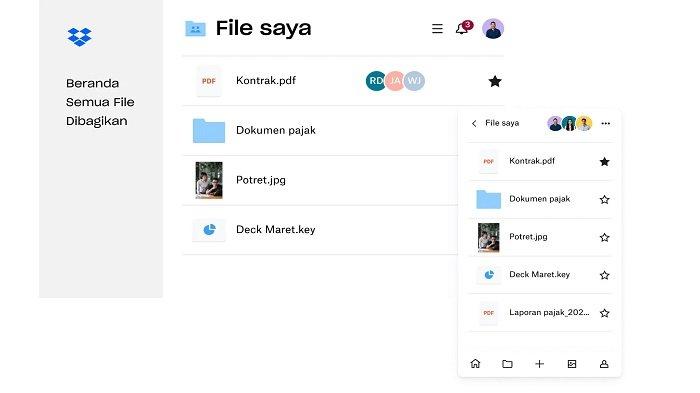
Task: Open Beranda in the sidebar
Action: pyautogui.click(x=92, y=84)
